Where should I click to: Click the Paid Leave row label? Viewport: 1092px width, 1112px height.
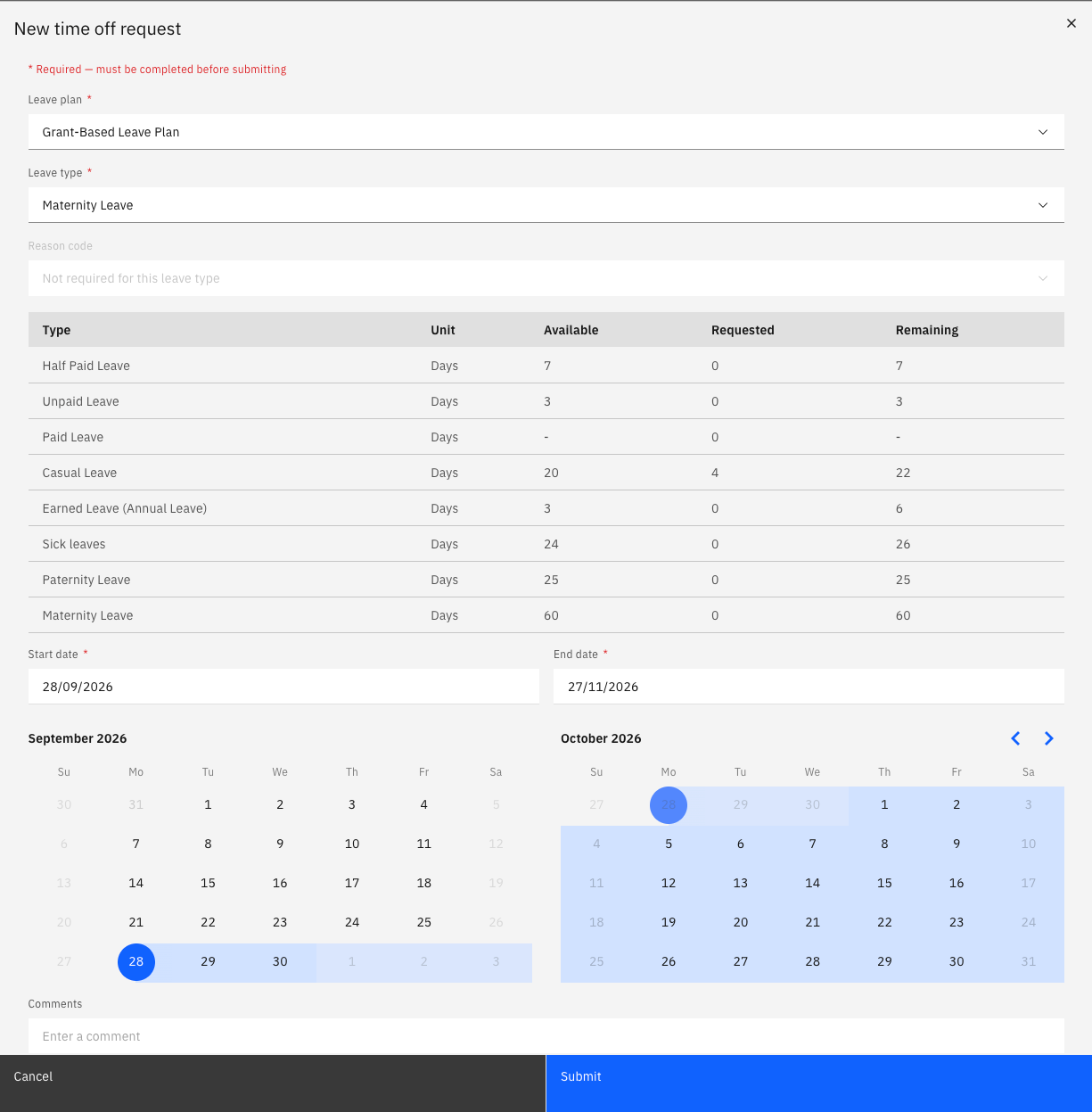tap(73, 437)
